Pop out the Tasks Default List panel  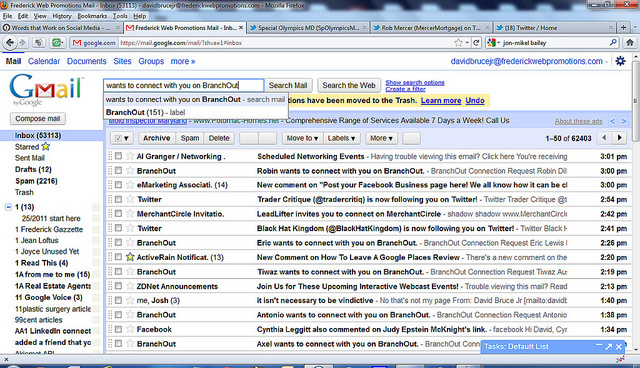coord(609,346)
